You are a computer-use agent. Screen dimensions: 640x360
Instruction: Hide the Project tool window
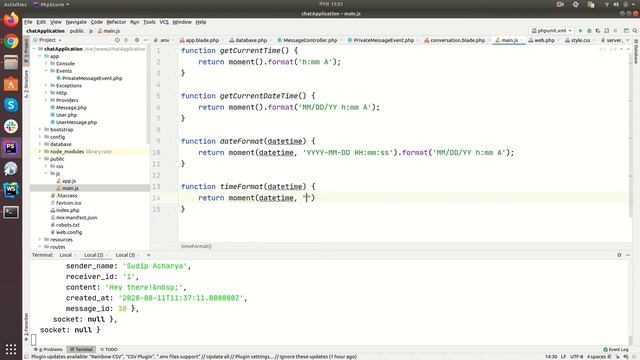[146, 40]
